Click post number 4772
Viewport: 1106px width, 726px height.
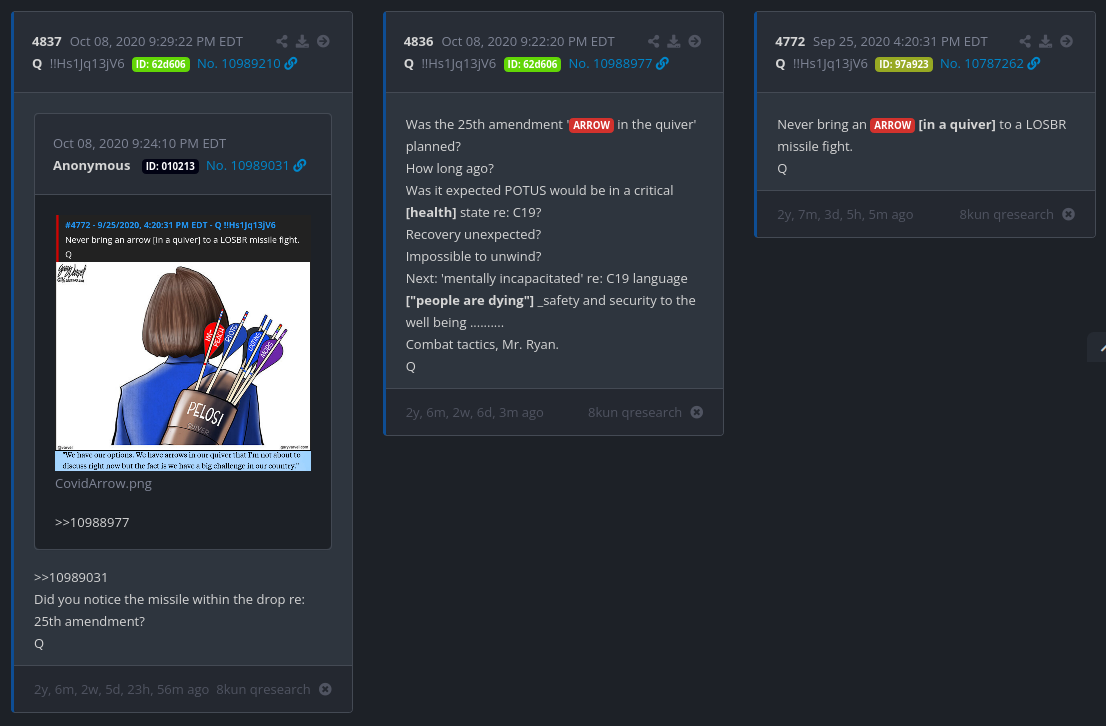790,42
